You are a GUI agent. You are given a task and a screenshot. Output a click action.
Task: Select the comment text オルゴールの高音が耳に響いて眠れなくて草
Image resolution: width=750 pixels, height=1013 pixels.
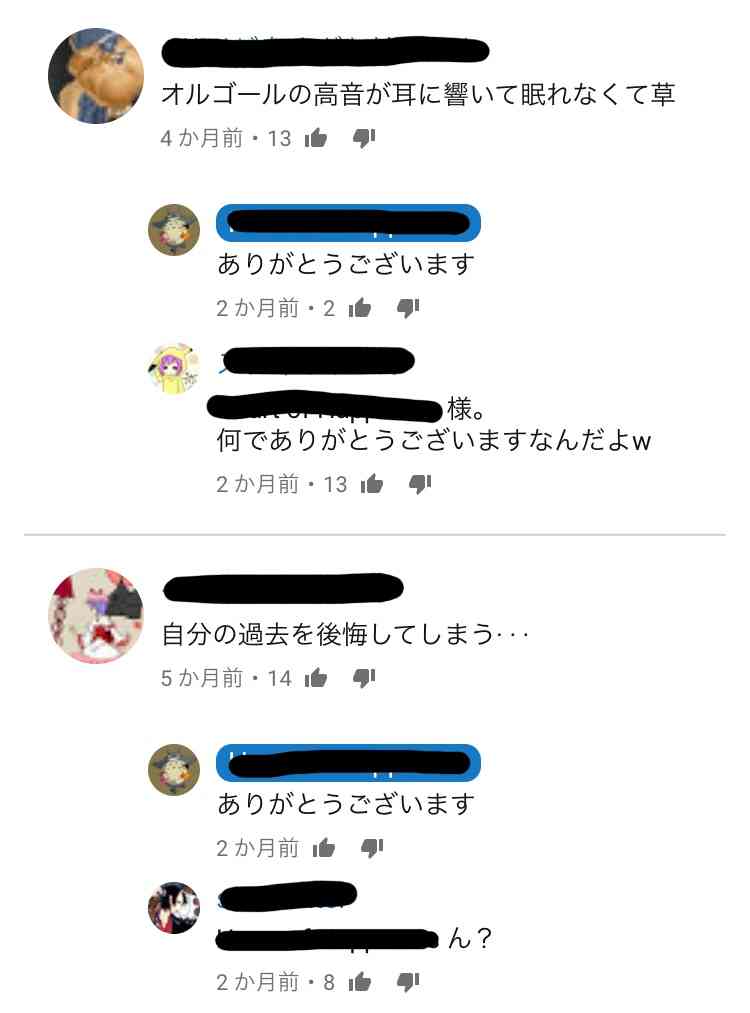(418, 94)
